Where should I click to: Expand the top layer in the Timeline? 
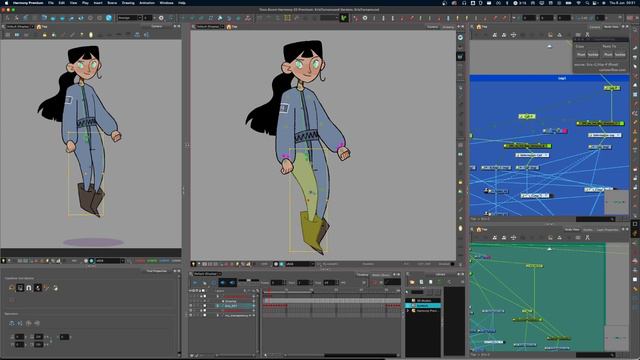(x=218, y=296)
